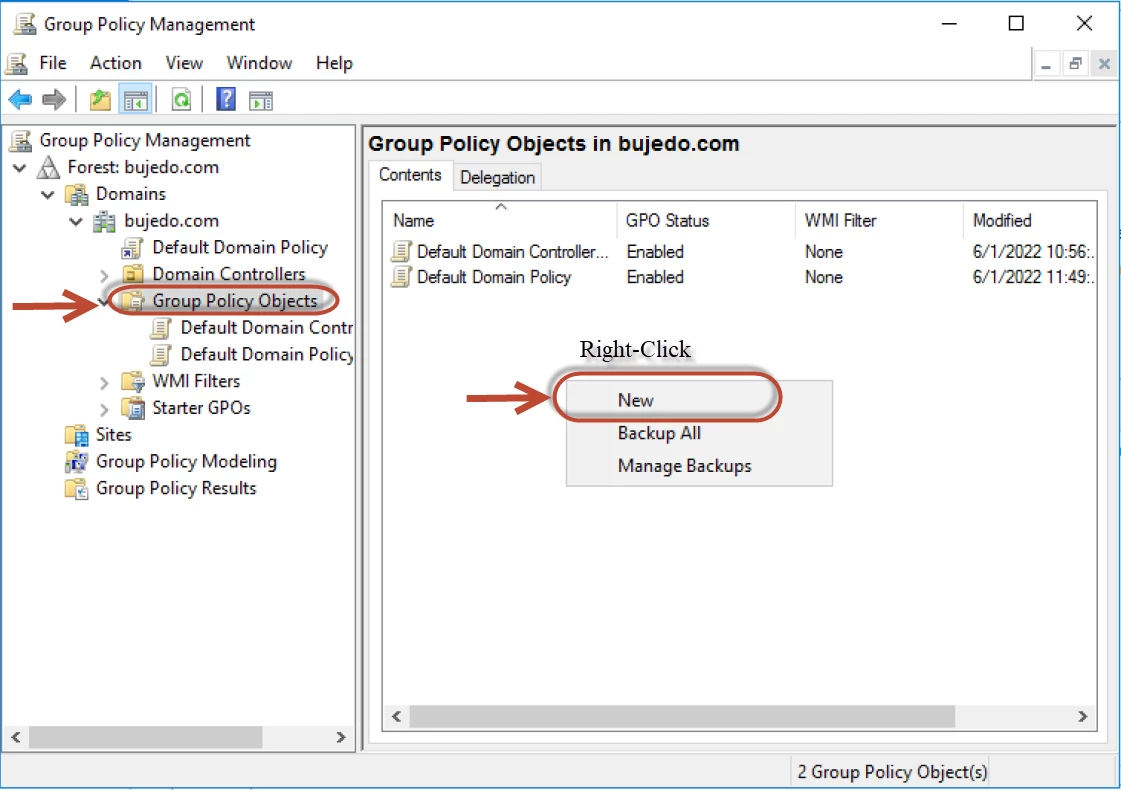
Task: Click the root Group Policy Management tree icon
Action: [x=21, y=141]
